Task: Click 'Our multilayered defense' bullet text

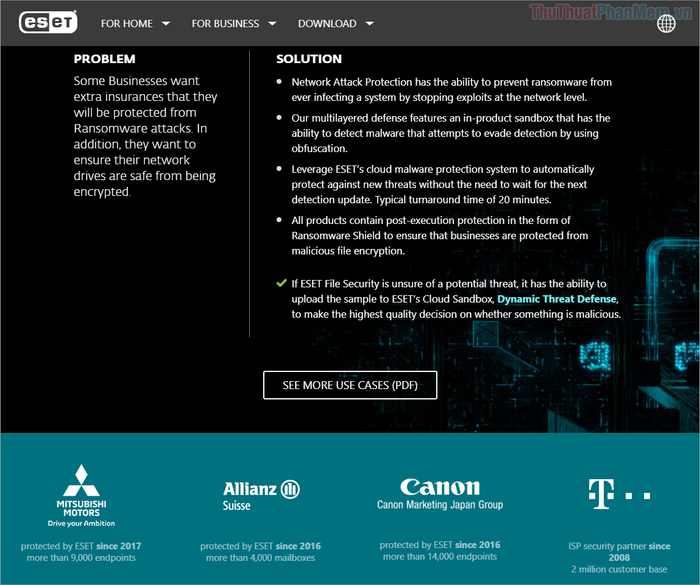Action: tap(451, 133)
